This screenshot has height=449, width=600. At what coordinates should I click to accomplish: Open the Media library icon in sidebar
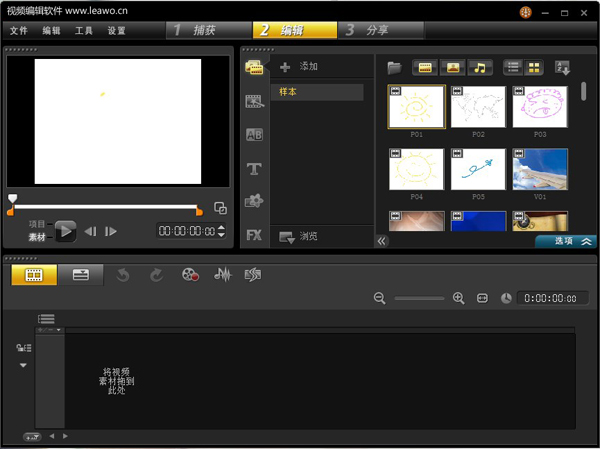(254, 67)
